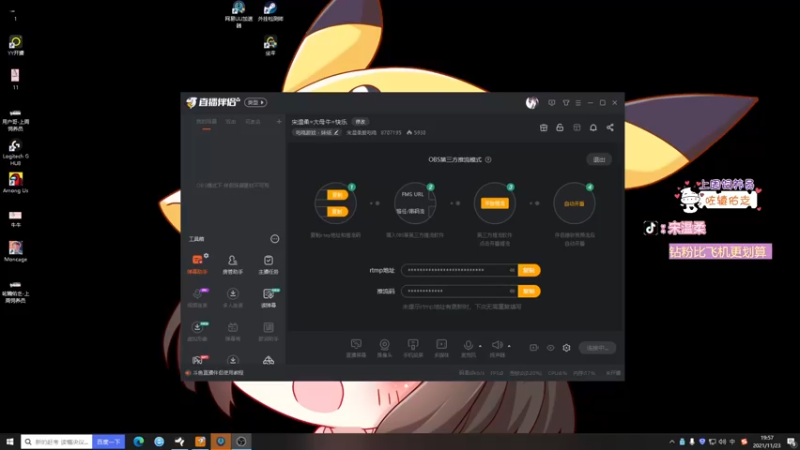Open the gift box icon in header

[x=544, y=128]
